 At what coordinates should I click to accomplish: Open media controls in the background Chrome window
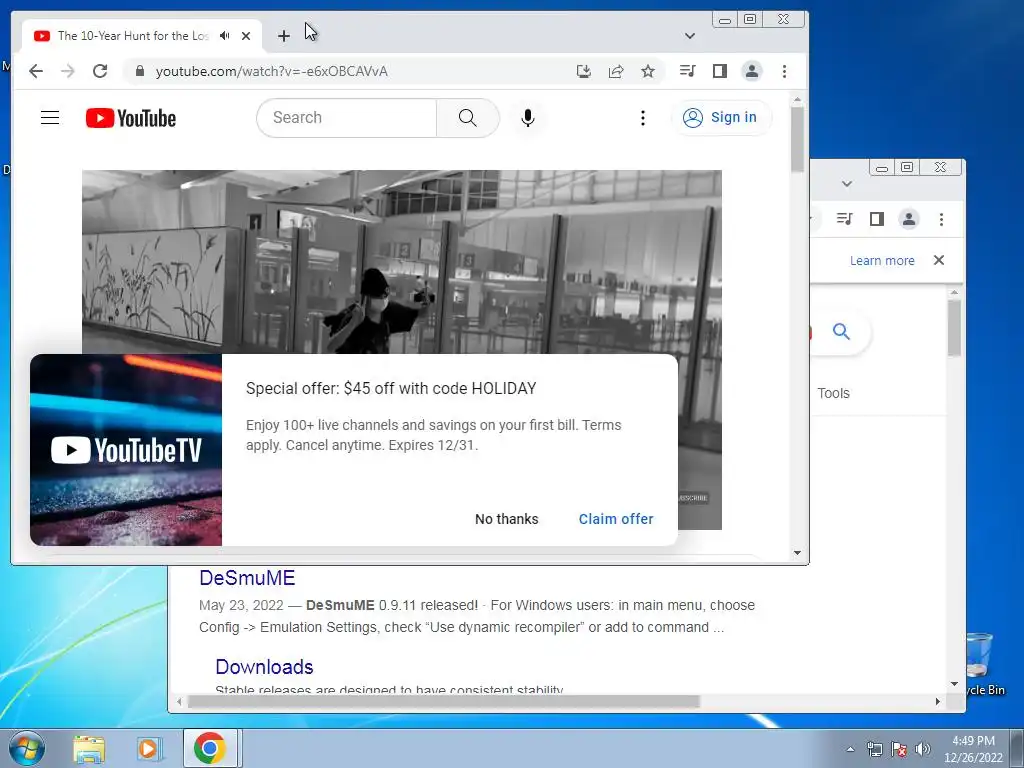click(x=844, y=219)
